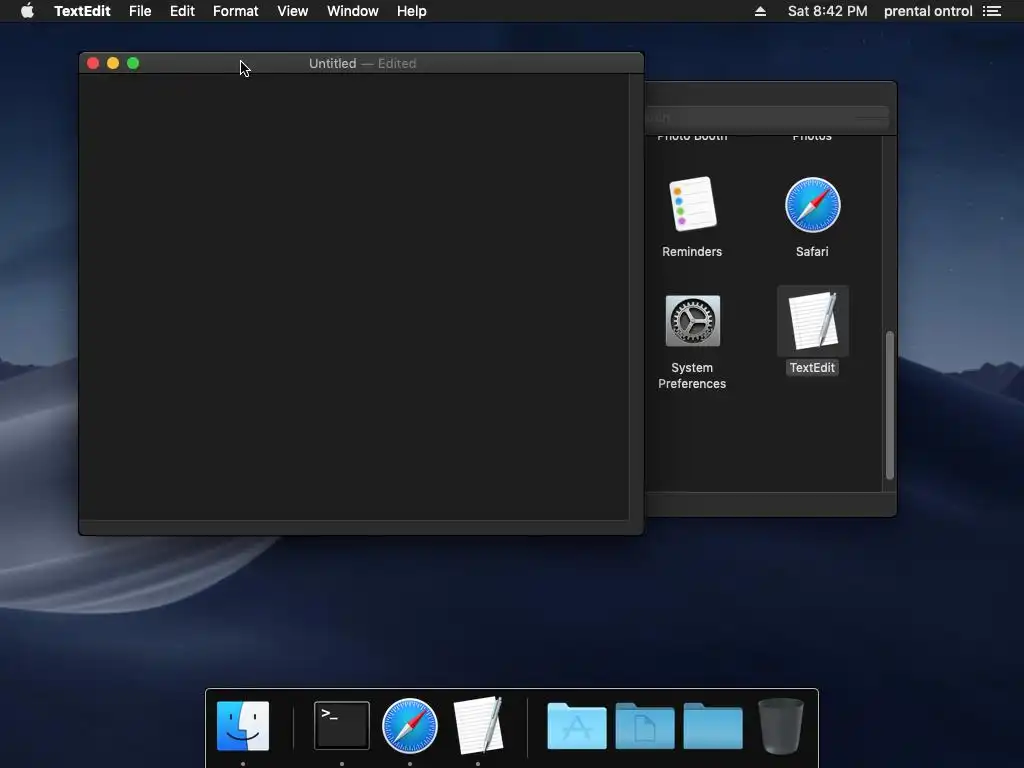
Task: Click the System Preferences label
Action: [x=692, y=376]
